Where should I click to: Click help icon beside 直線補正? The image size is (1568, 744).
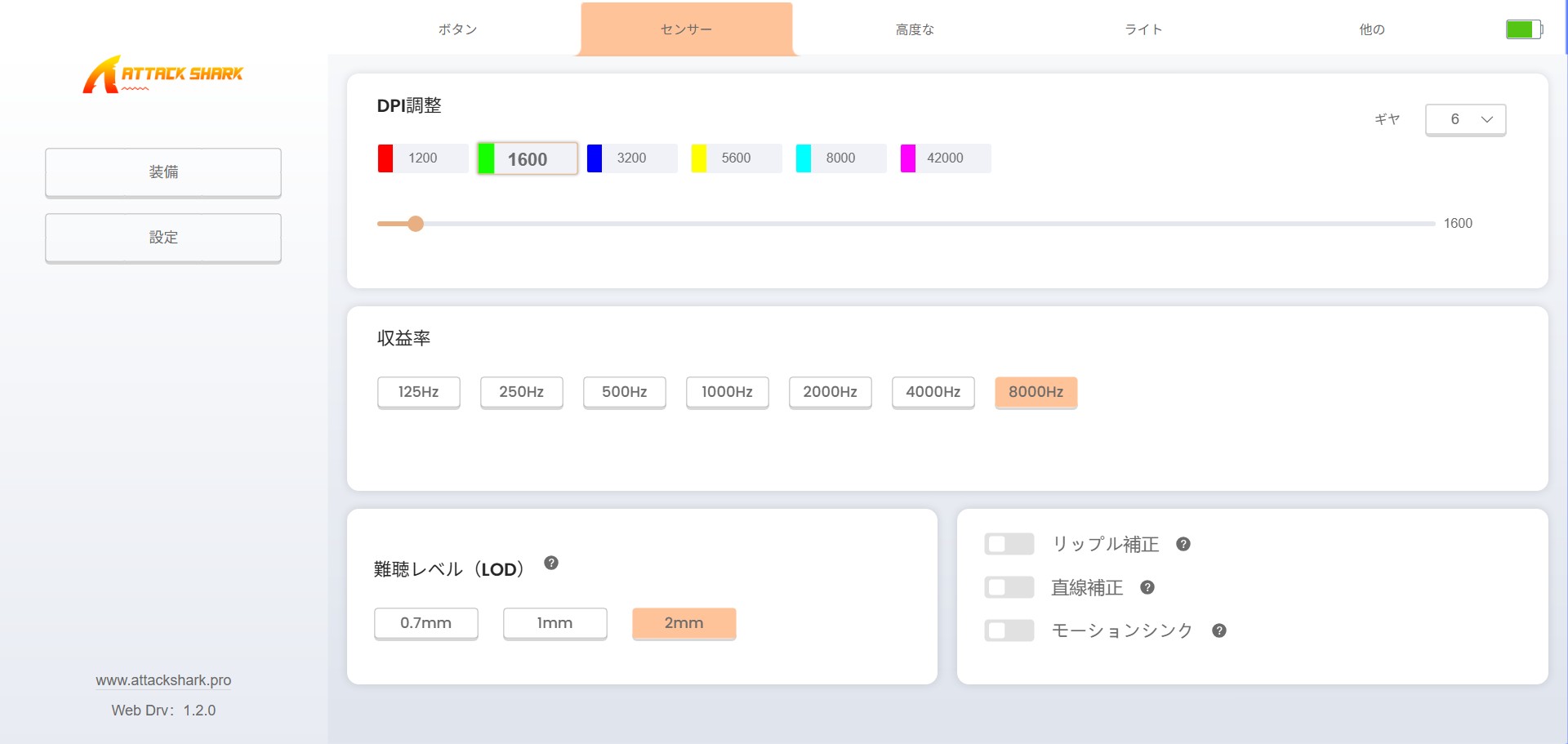point(1147,587)
